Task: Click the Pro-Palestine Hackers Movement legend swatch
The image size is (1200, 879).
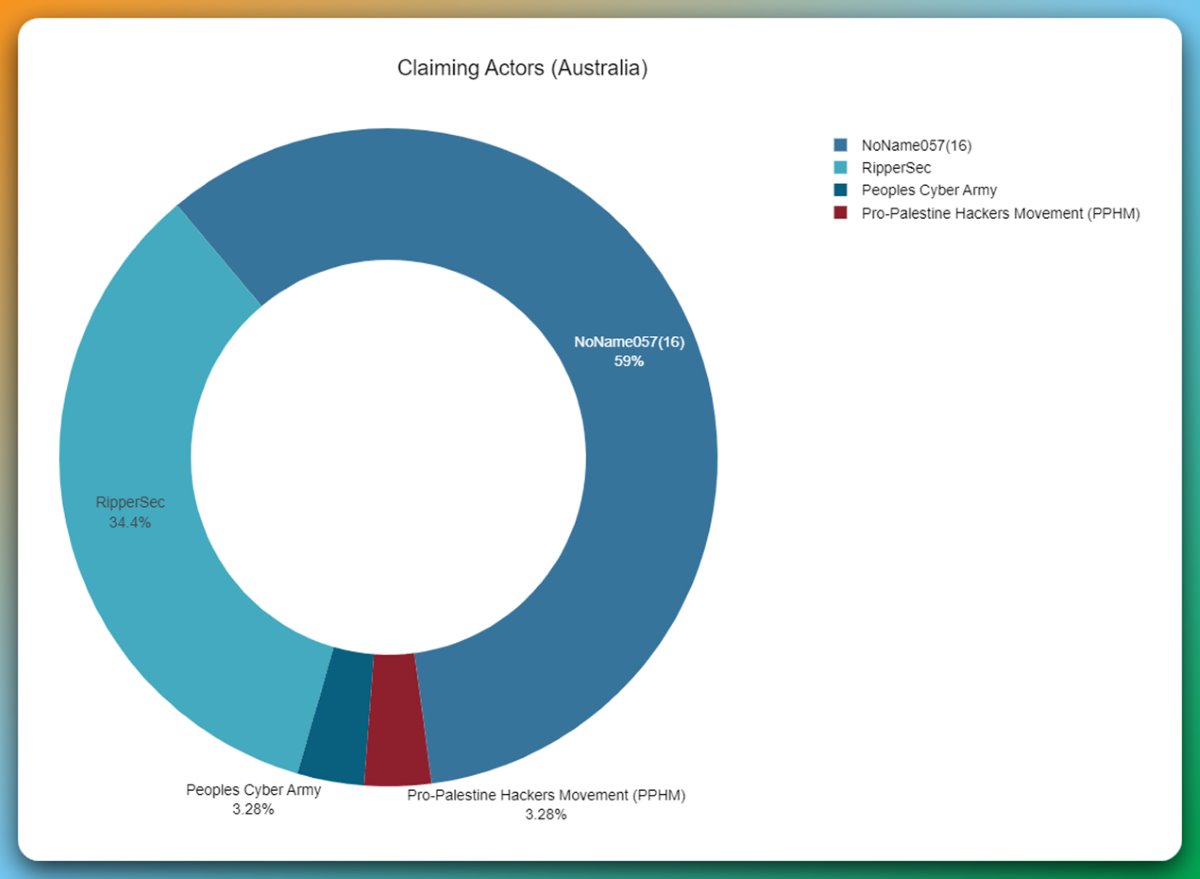Action: pos(840,213)
